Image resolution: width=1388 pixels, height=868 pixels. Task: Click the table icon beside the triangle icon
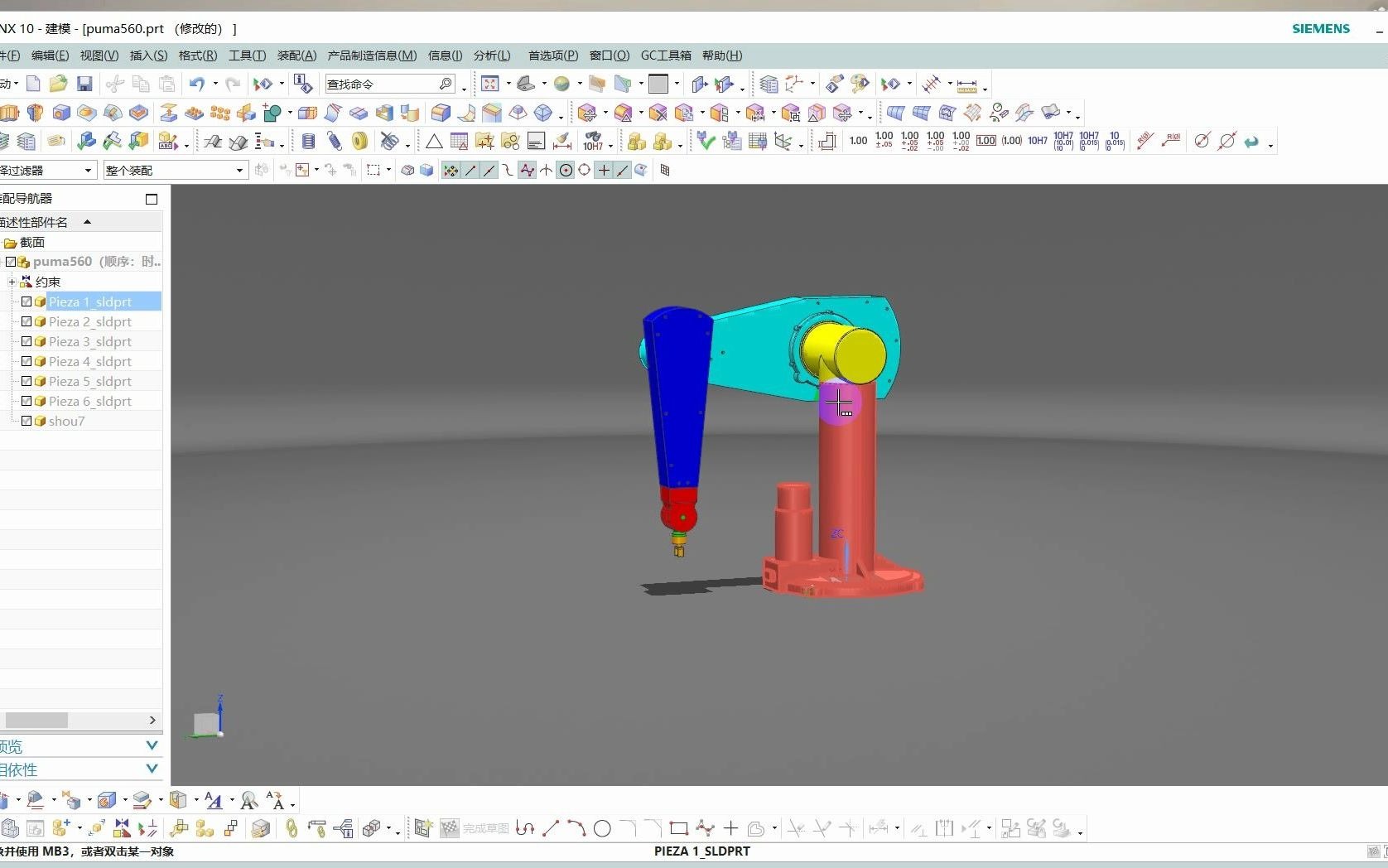click(x=459, y=142)
